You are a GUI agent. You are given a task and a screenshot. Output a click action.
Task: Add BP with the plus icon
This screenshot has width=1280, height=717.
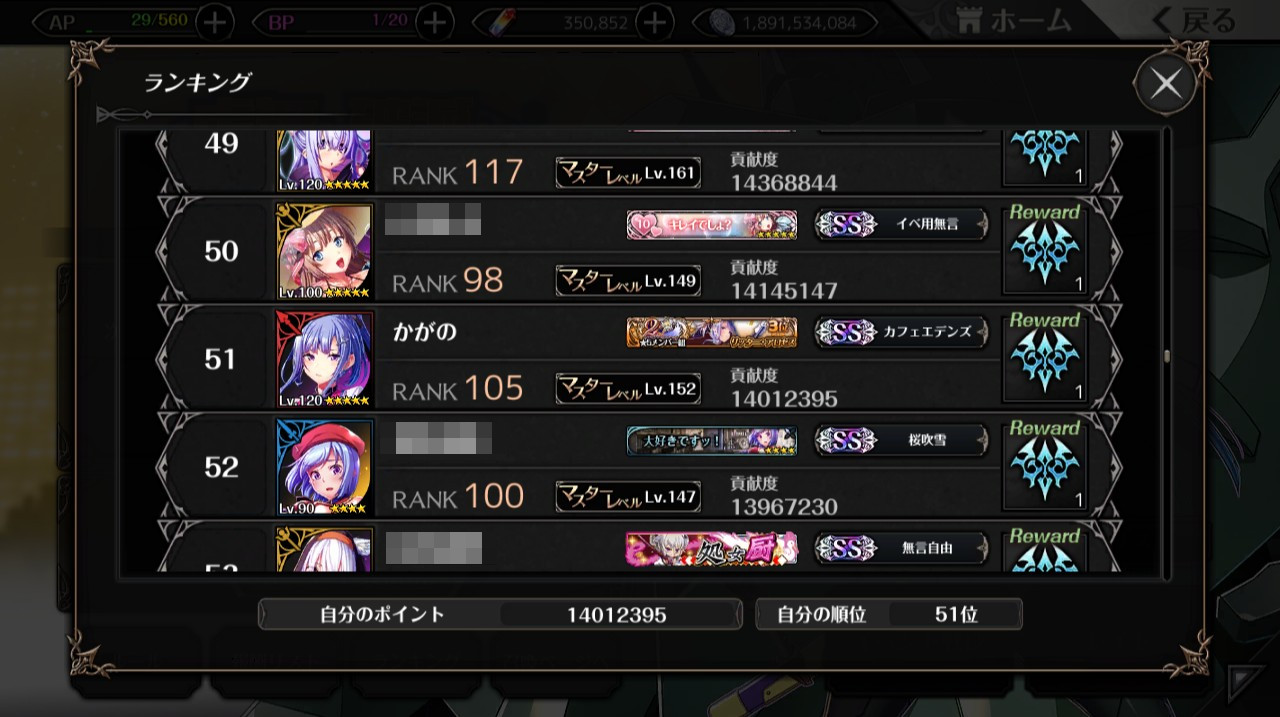pos(434,22)
